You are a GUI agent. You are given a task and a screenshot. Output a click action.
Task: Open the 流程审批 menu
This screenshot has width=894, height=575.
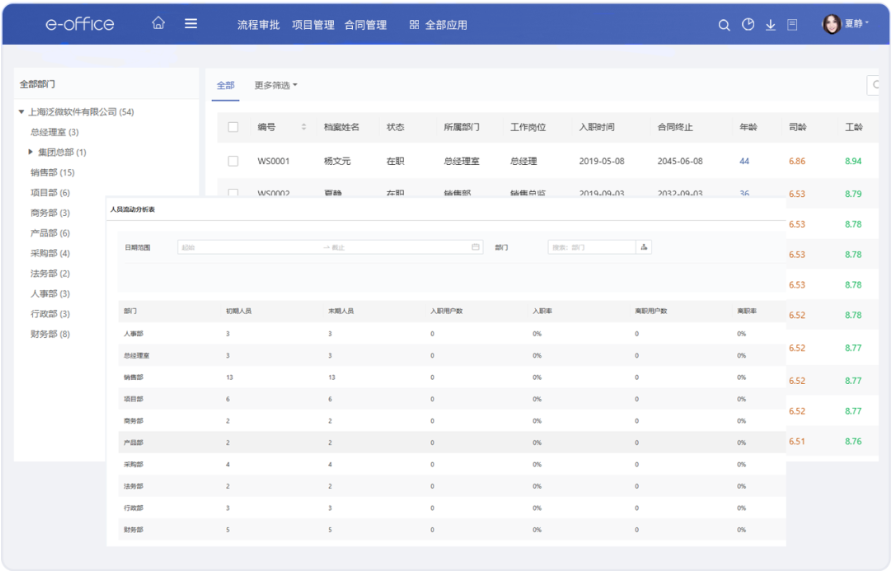[259, 25]
